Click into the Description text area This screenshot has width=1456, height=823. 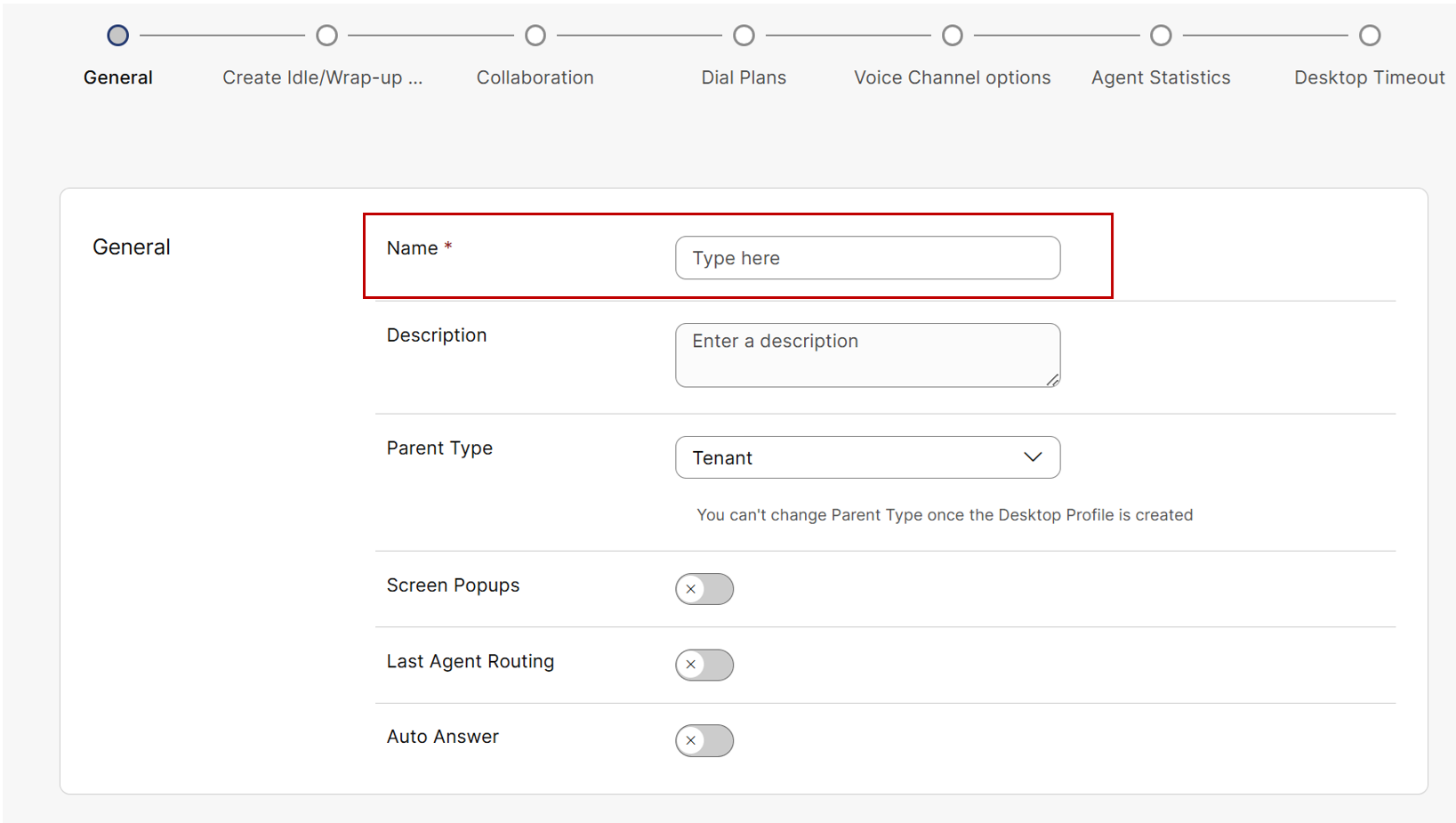[x=866, y=355]
